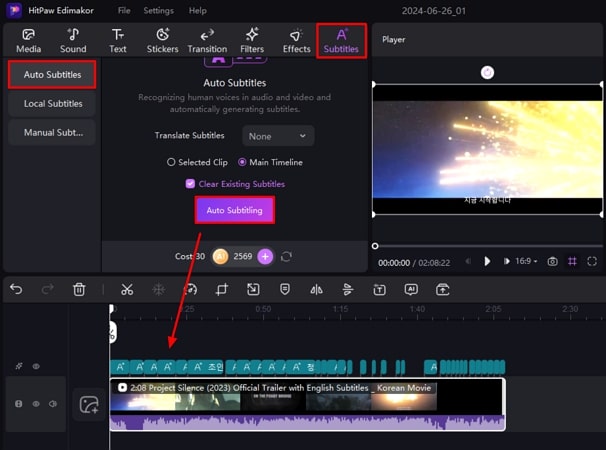Click the undo icon
606x450 pixels.
(x=16, y=289)
